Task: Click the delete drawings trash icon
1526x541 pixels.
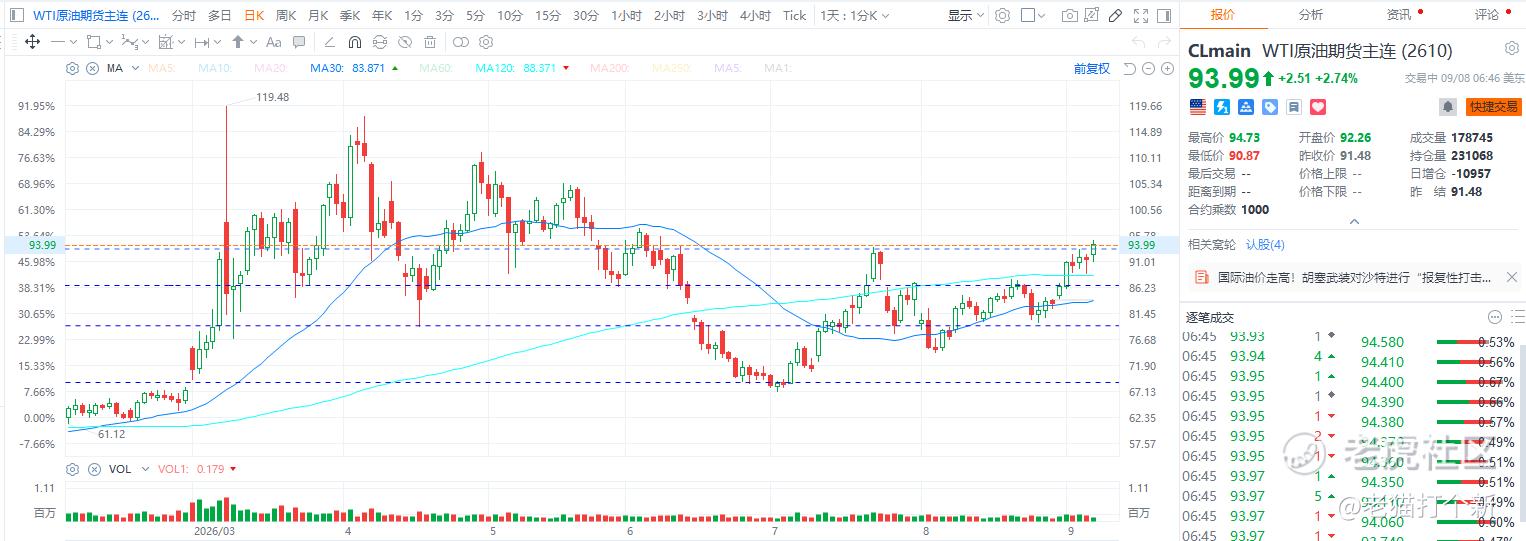Action: pyautogui.click(x=429, y=42)
